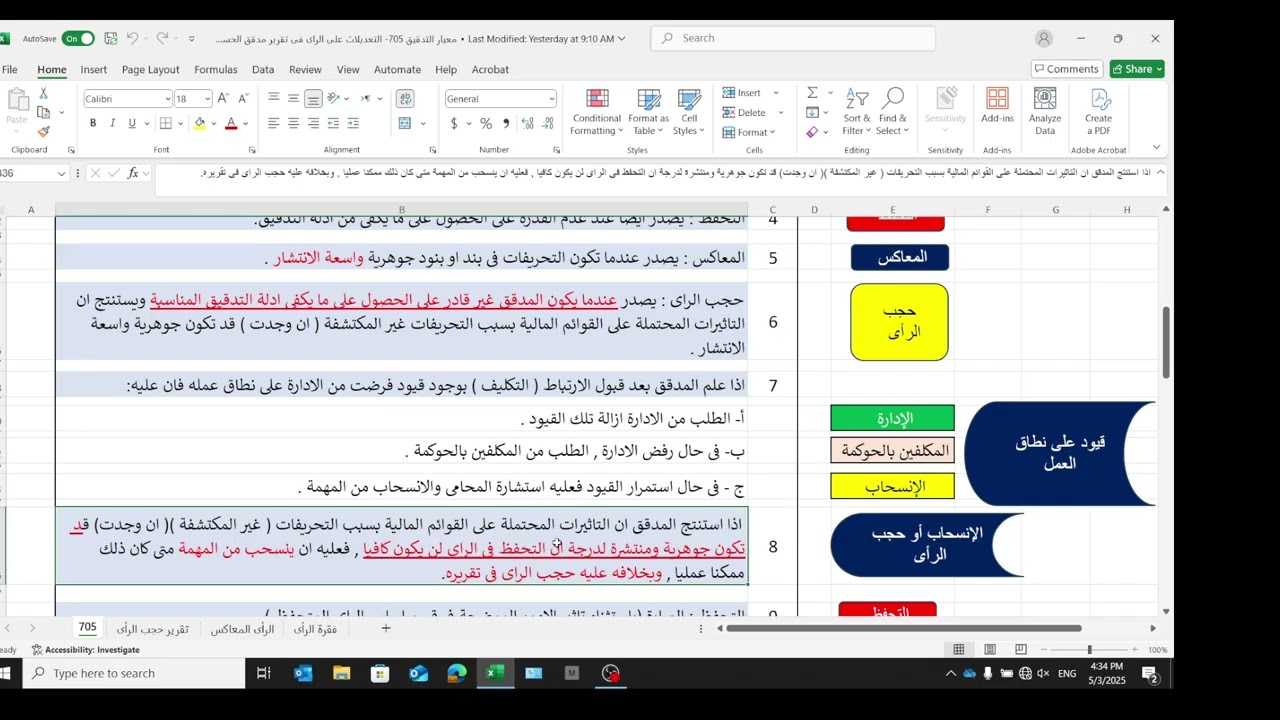The image size is (1280, 720).
Task: Toggle the AutoSave switch
Action: click(x=78, y=38)
